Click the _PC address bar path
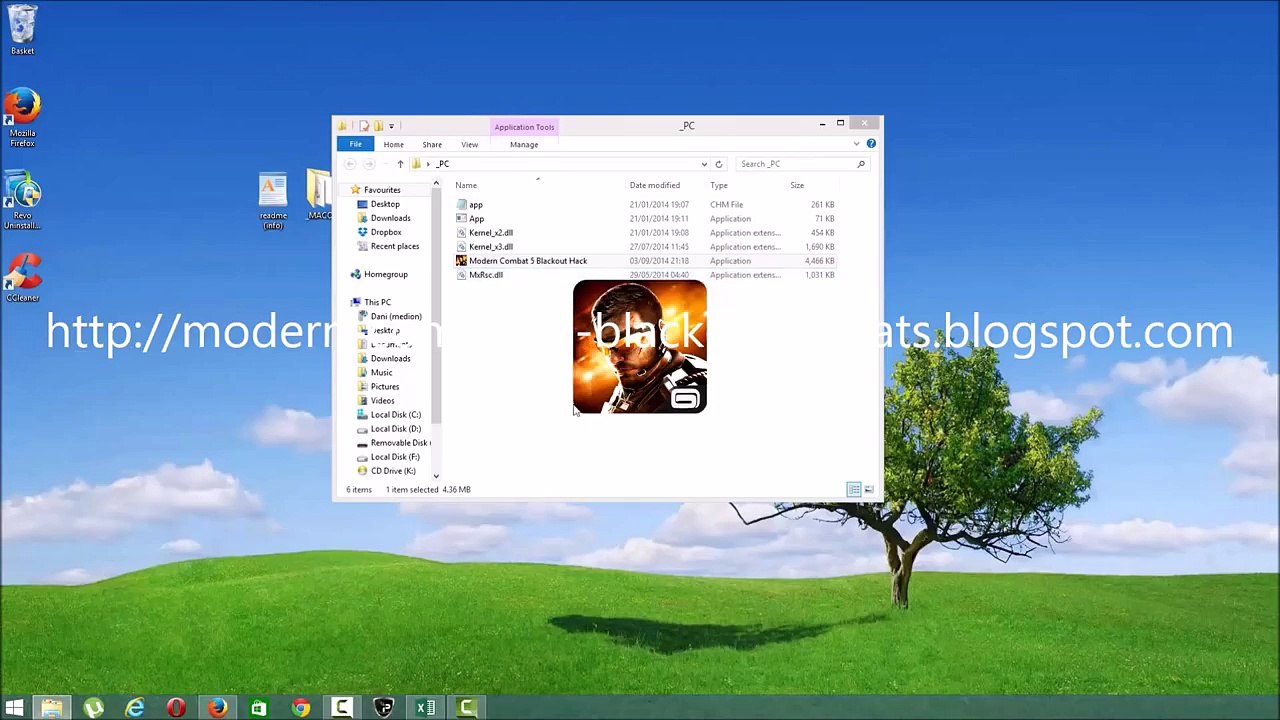The height and width of the screenshot is (720, 1280). pyautogui.click(x=443, y=164)
